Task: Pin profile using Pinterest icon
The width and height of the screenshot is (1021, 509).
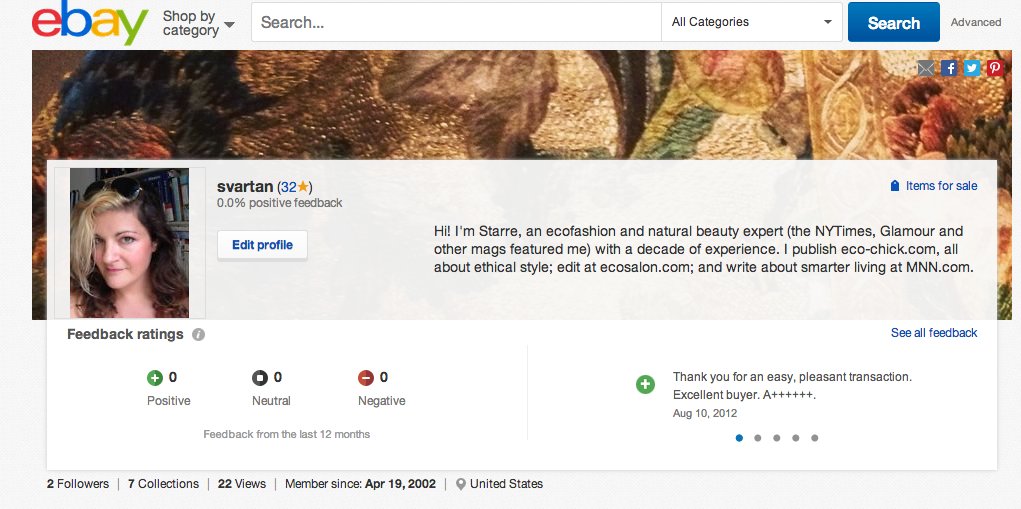Action: click(995, 68)
